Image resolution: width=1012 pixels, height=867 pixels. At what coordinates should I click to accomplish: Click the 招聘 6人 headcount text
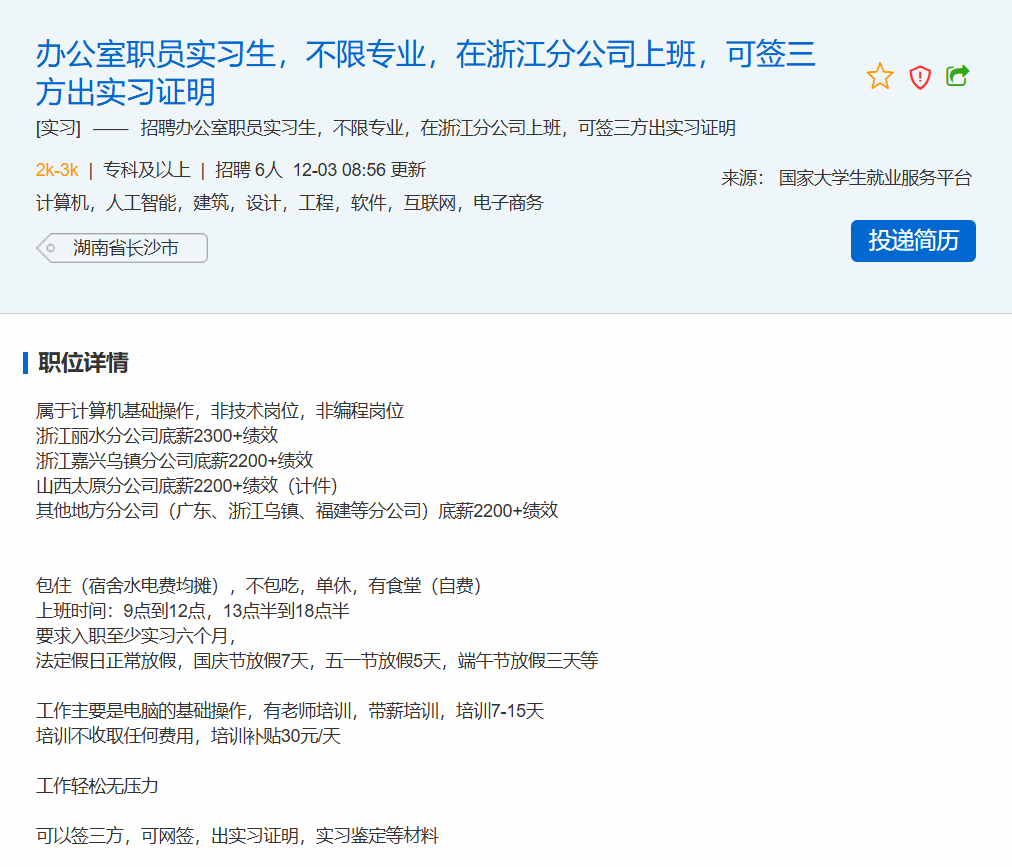tap(249, 169)
